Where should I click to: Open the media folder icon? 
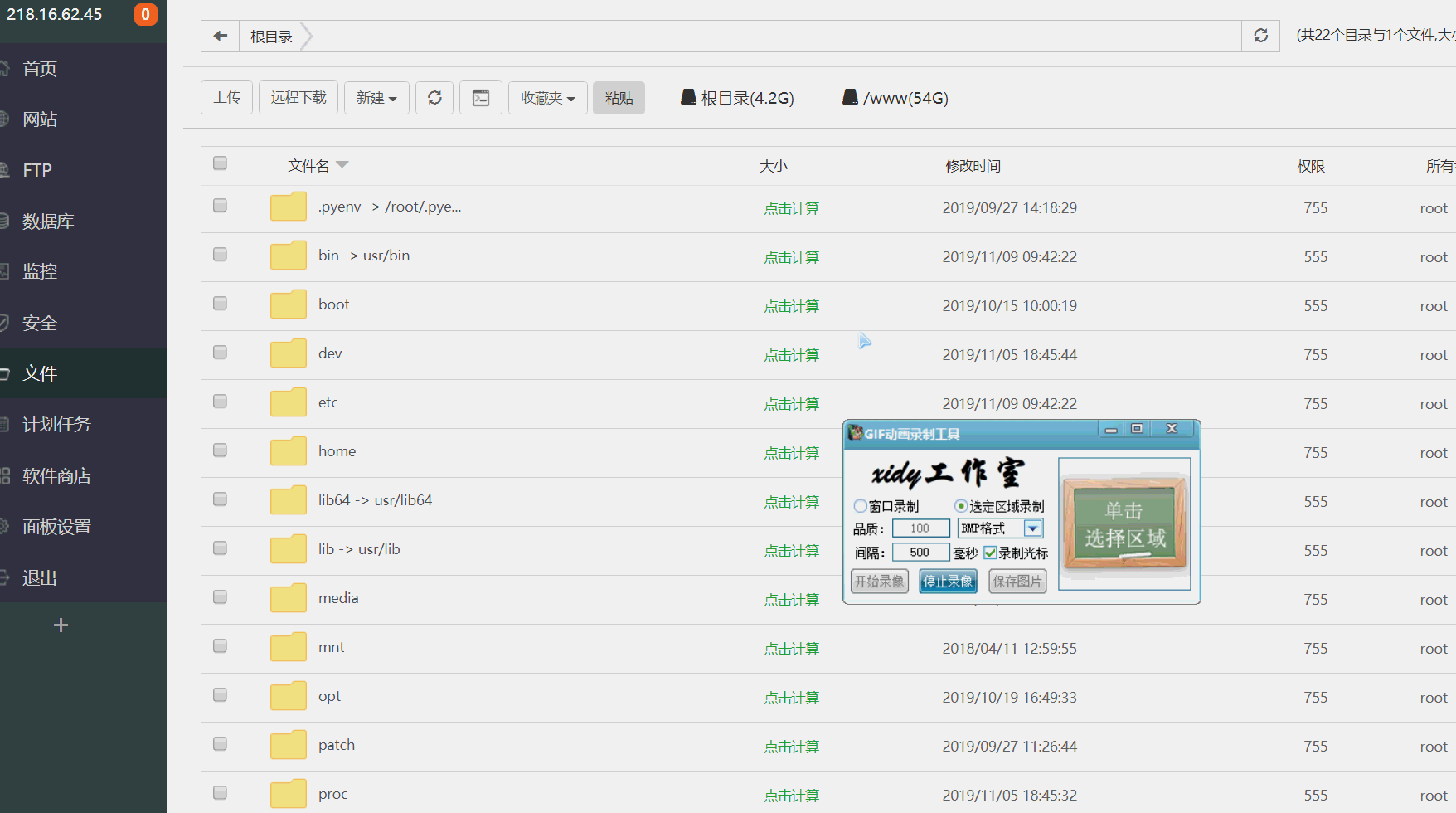[x=289, y=598]
